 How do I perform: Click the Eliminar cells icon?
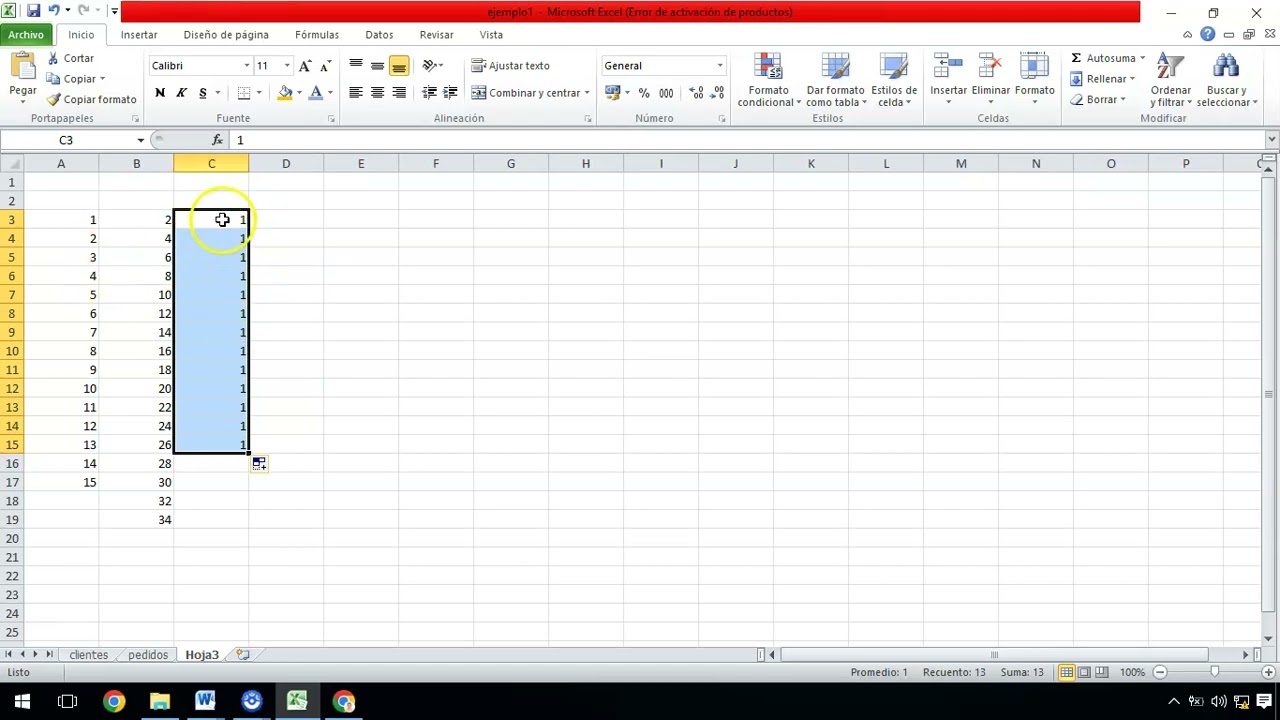coord(991,67)
